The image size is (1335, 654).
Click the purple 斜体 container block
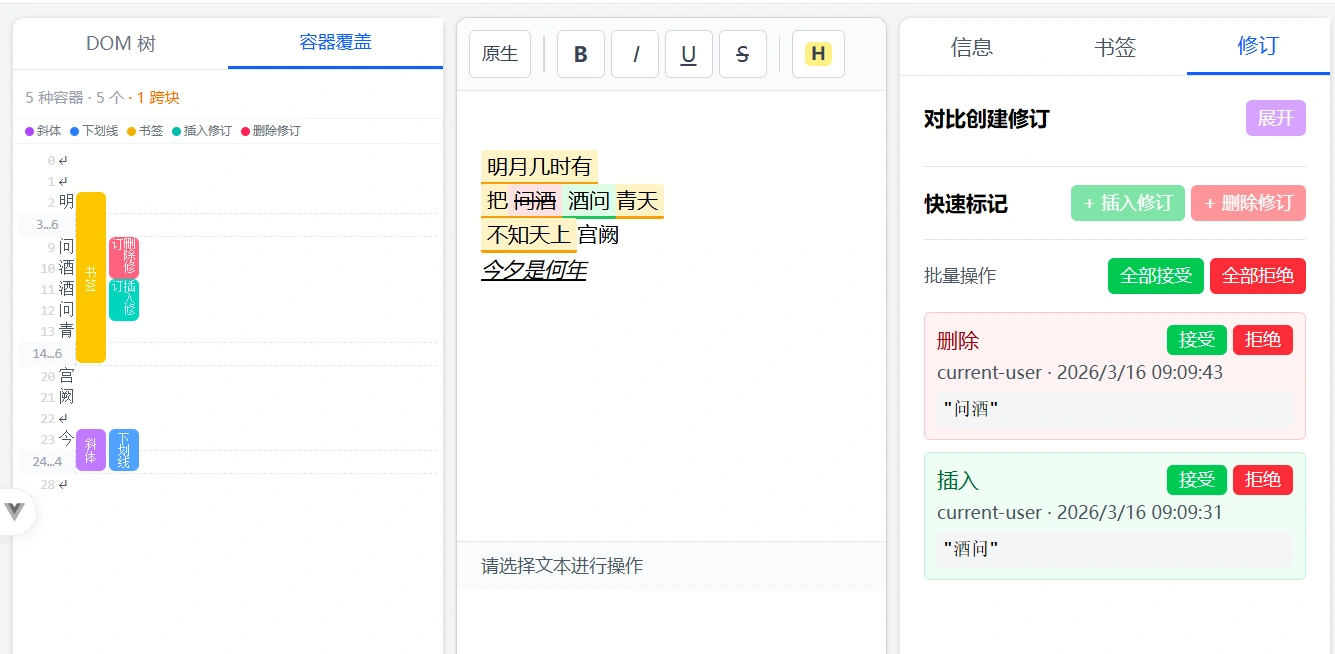tap(90, 450)
